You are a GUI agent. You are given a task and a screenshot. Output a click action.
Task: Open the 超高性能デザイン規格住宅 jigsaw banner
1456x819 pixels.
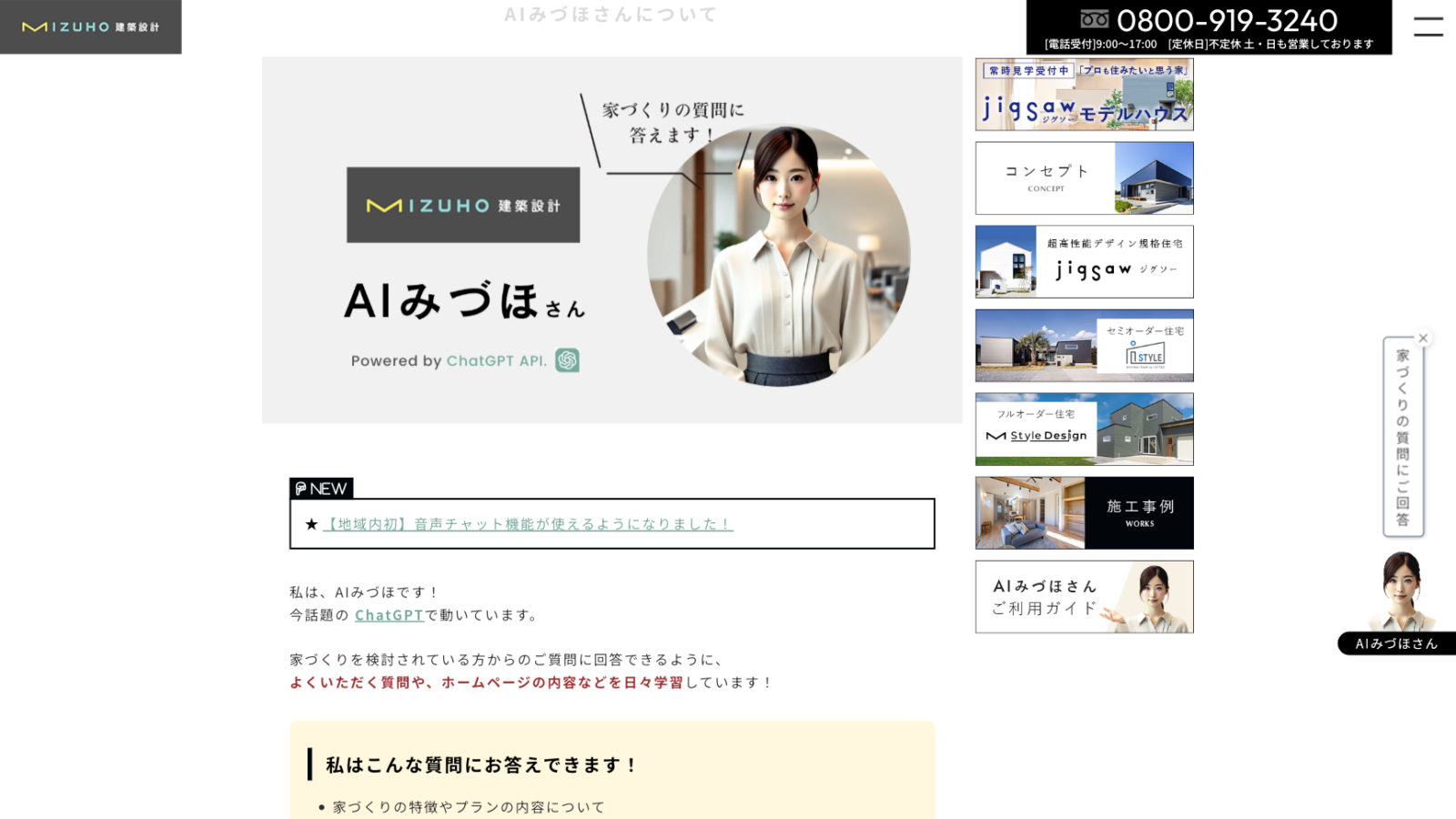tap(1084, 262)
